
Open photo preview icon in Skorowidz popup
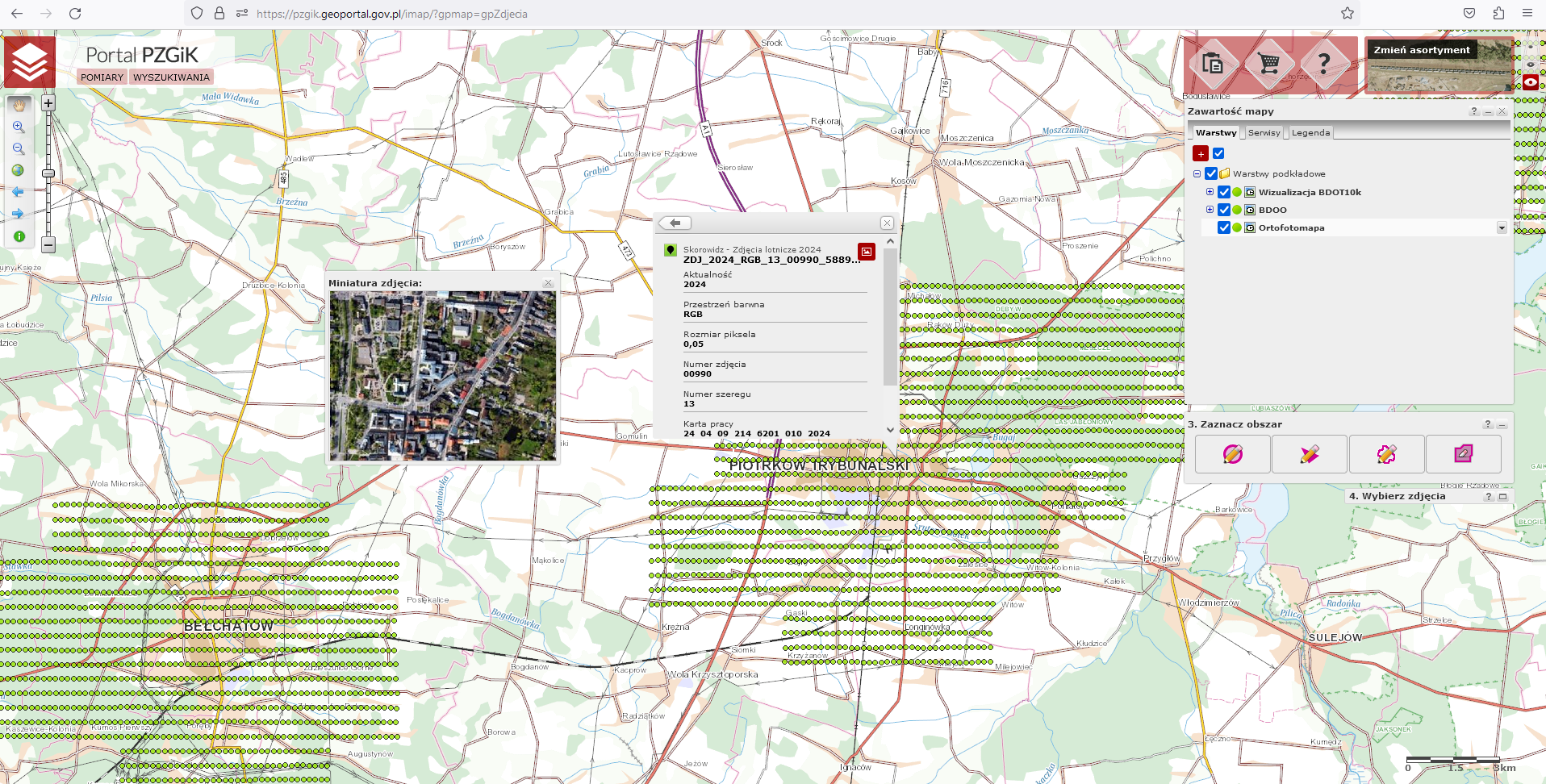coord(866,252)
